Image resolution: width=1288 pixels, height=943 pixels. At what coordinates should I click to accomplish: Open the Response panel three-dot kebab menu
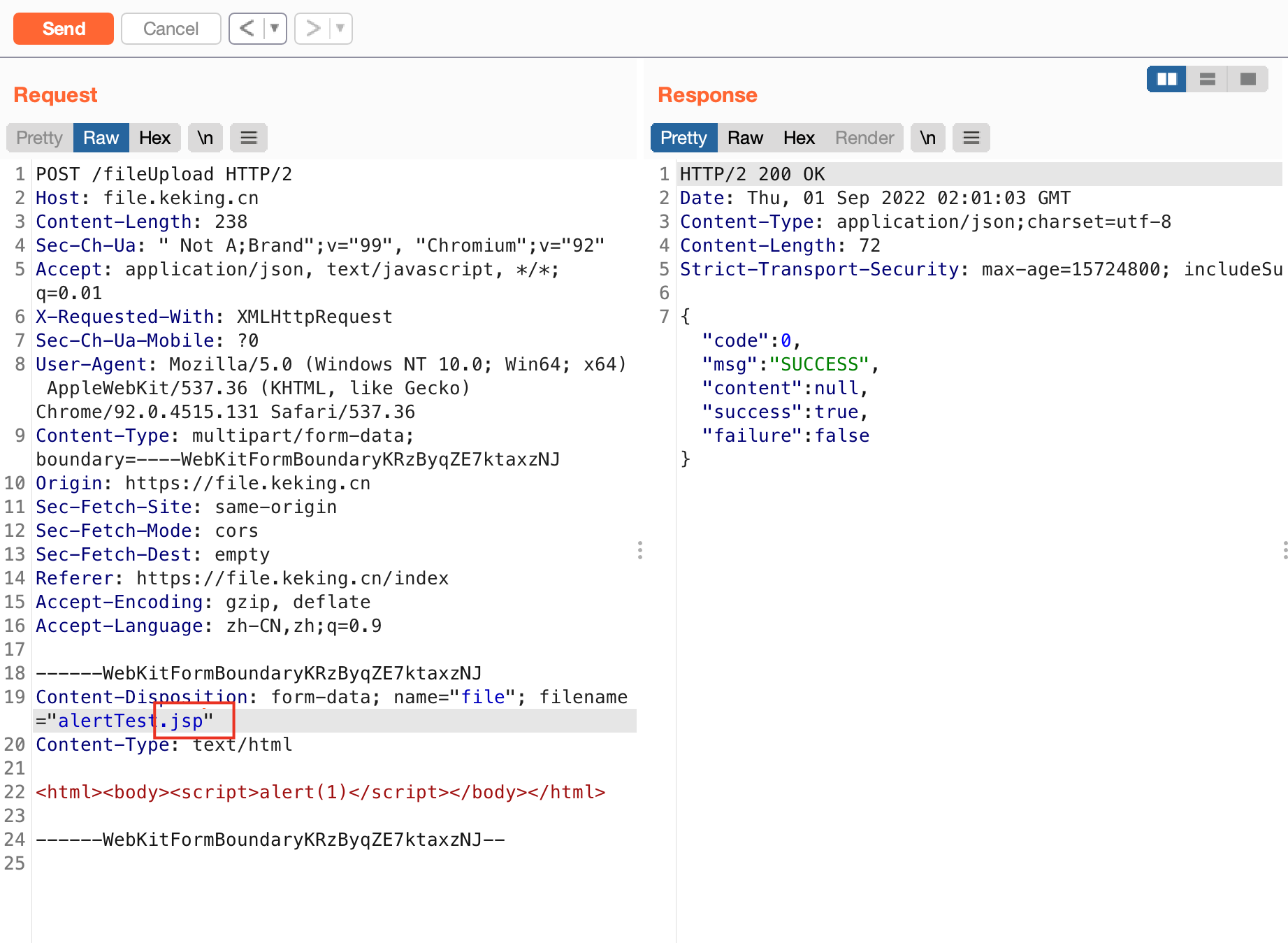(1284, 552)
